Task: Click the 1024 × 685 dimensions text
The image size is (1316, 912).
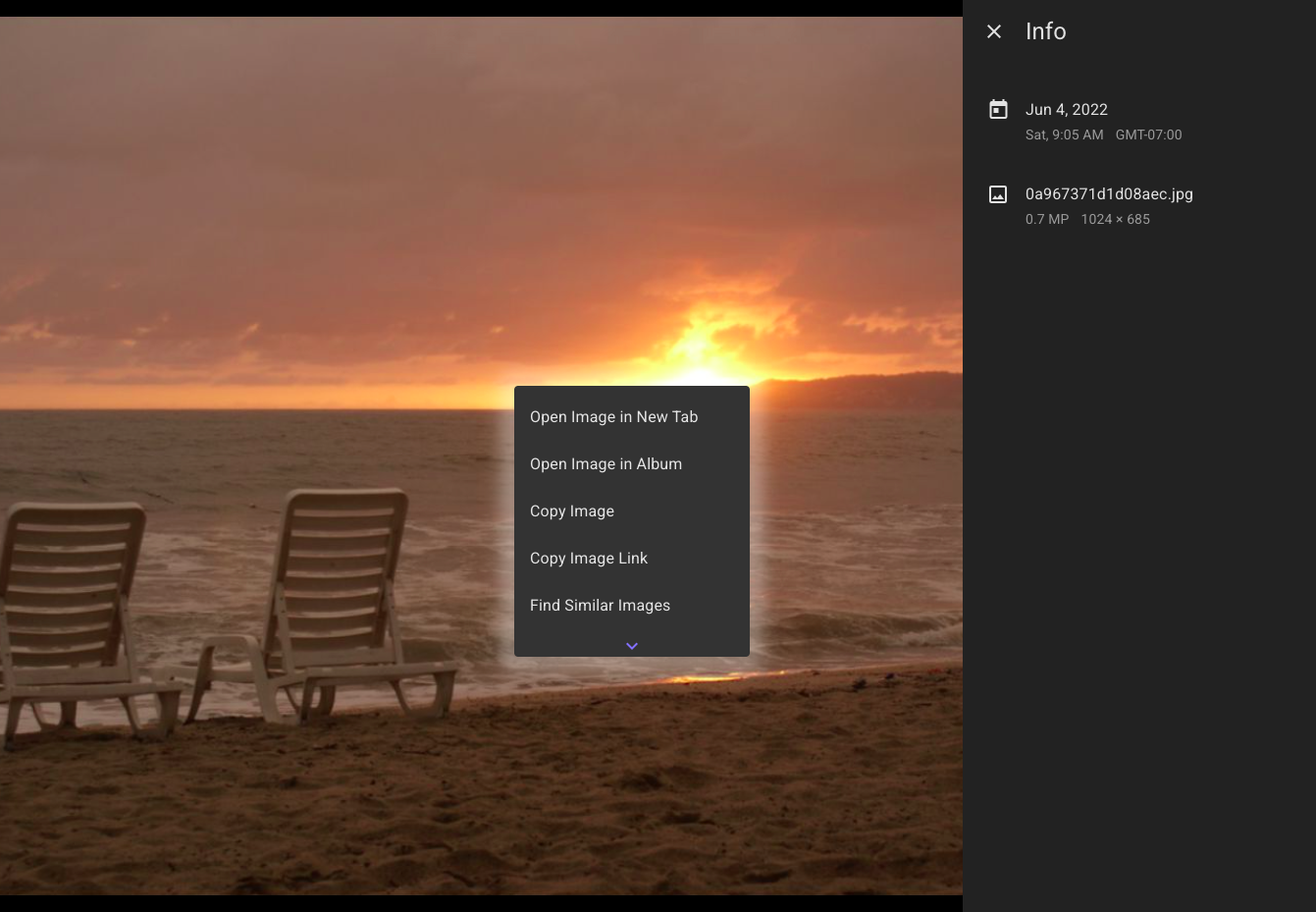Action: pos(1115,219)
